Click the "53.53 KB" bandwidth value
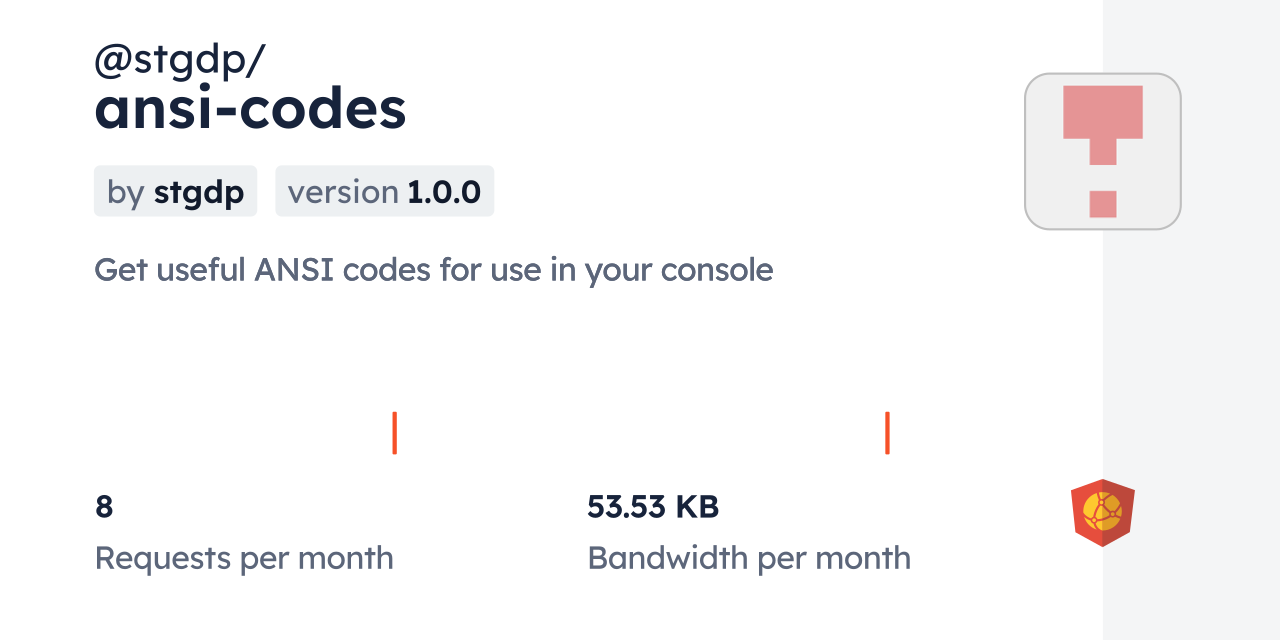This screenshot has width=1280, height=640. [653, 507]
